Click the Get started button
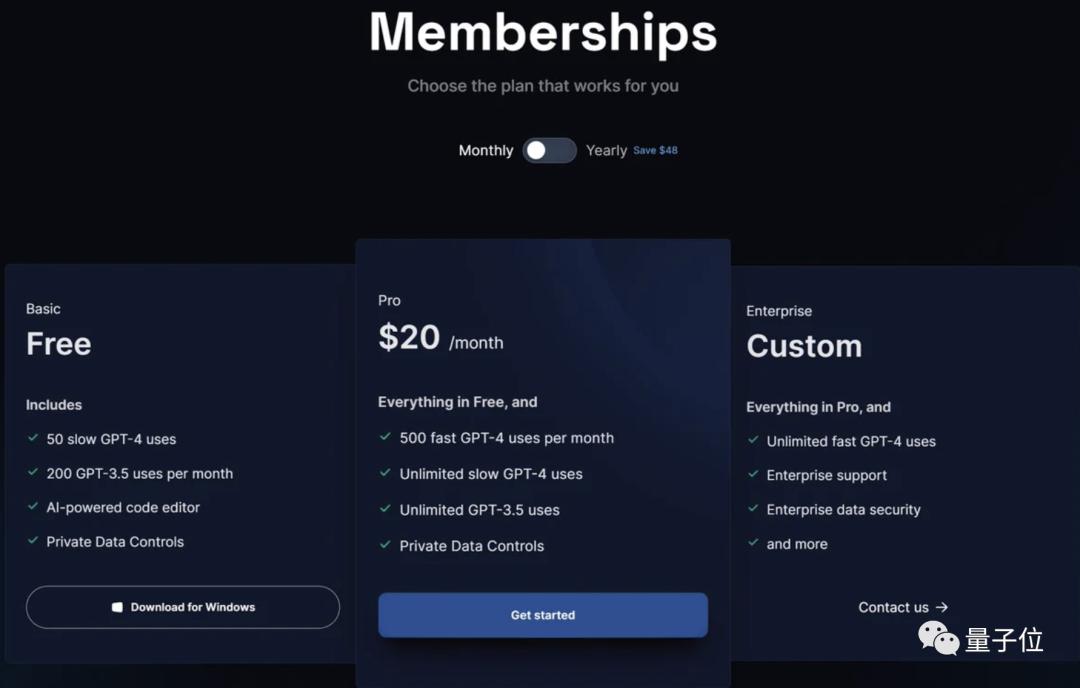Viewport: 1080px width, 688px height. pyautogui.click(x=543, y=615)
